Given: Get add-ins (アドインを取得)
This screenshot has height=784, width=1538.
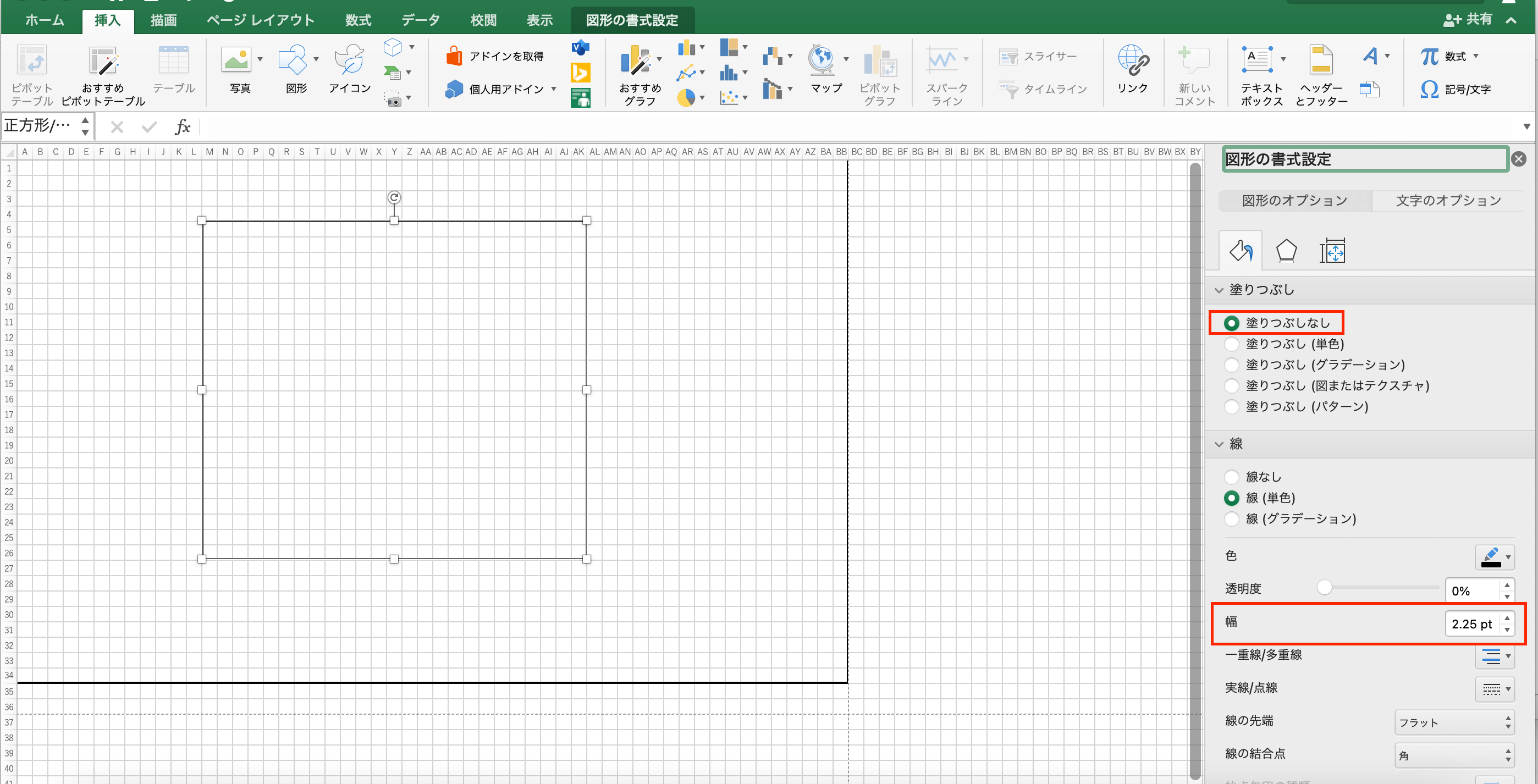Looking at the screenshot, I should tap(495, 56).
